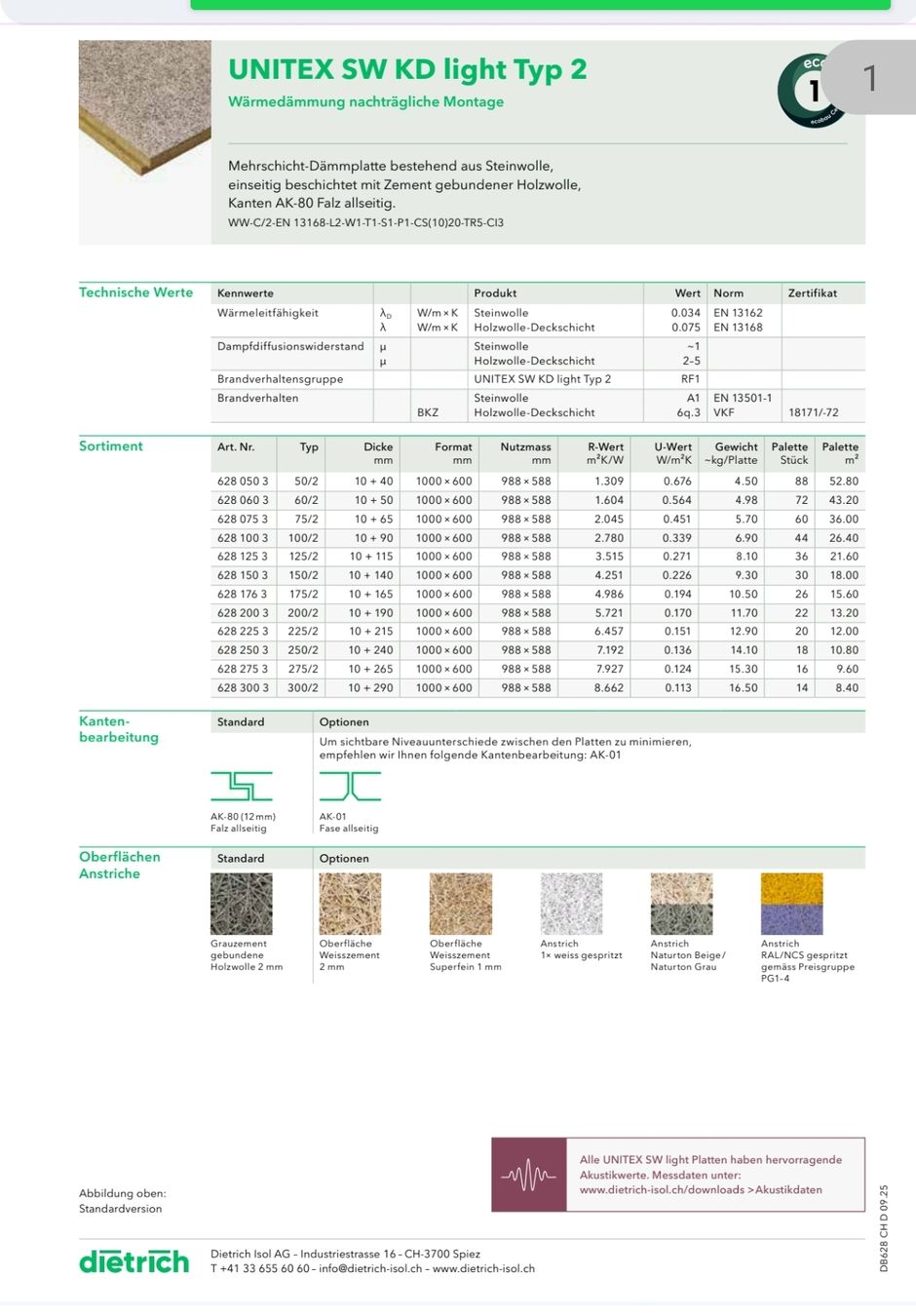The width and height of the screenshot is (916, 1316).
Task: Click the pallet area value 52.80
Action: coord(844,482)
